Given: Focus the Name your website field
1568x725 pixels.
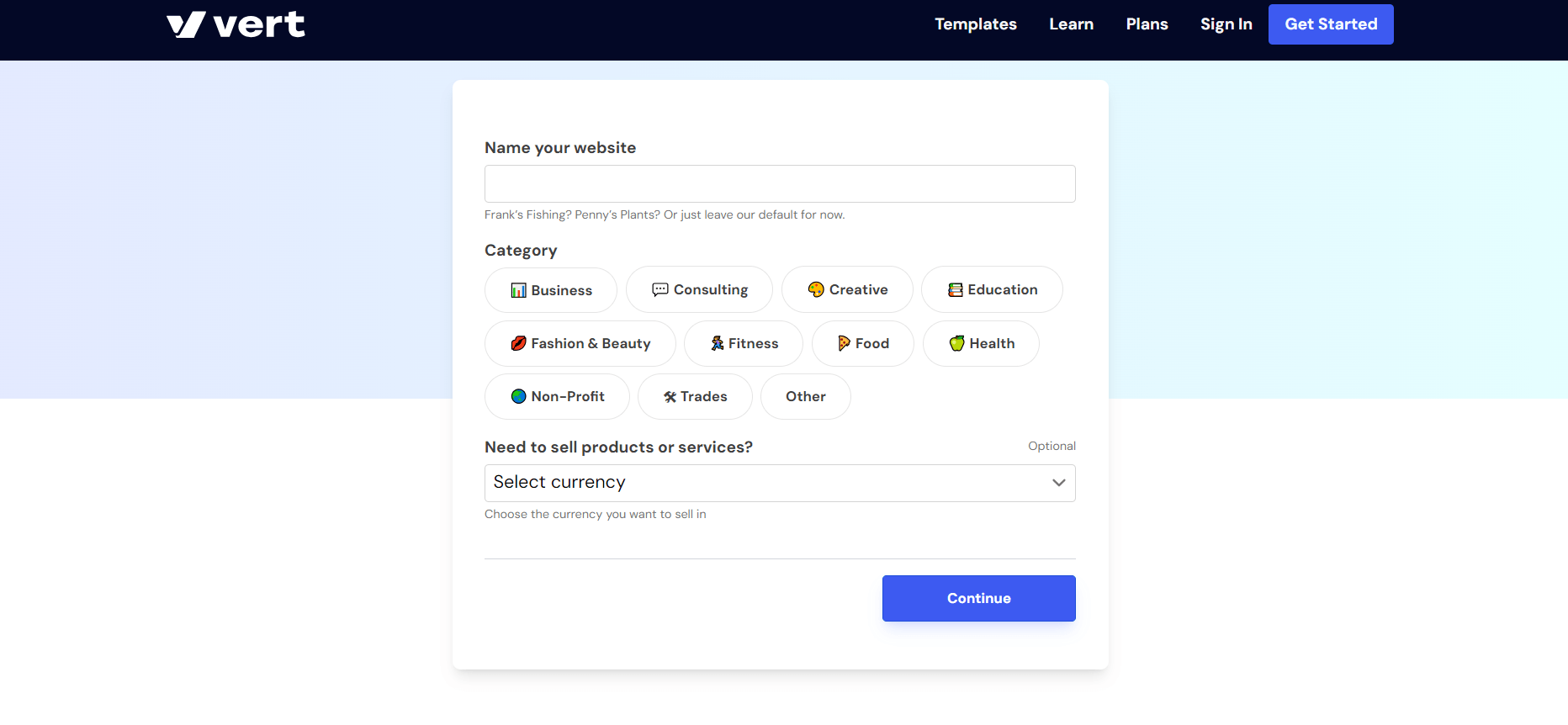Looking at the screenshot, I should point(780,183).
